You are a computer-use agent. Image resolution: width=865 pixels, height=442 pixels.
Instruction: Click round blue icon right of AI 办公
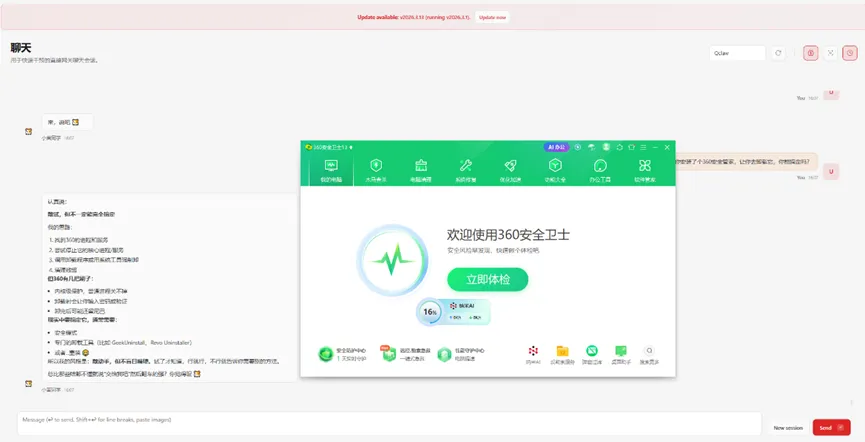(578, 147)
